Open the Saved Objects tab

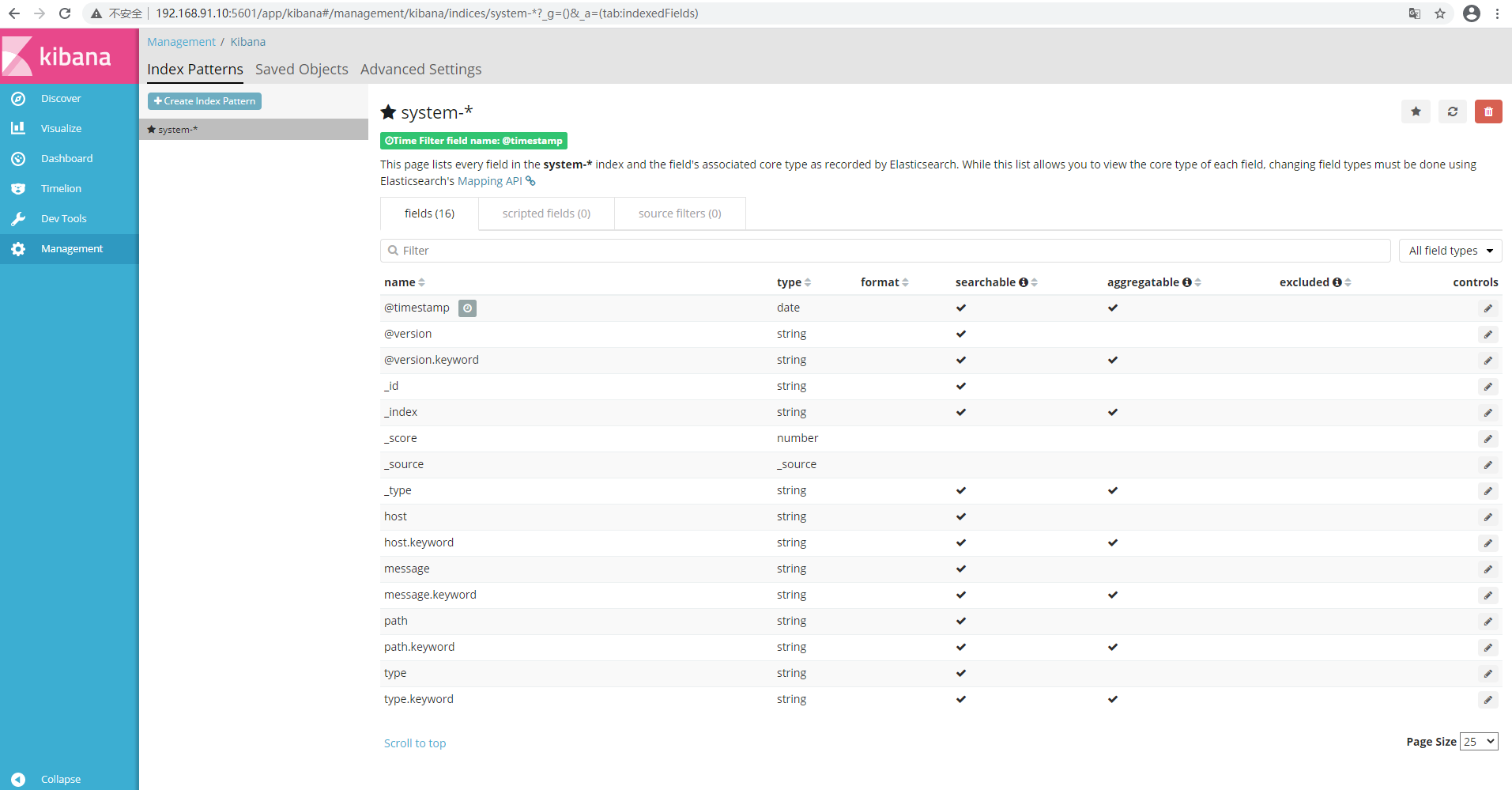click(302, 70)
